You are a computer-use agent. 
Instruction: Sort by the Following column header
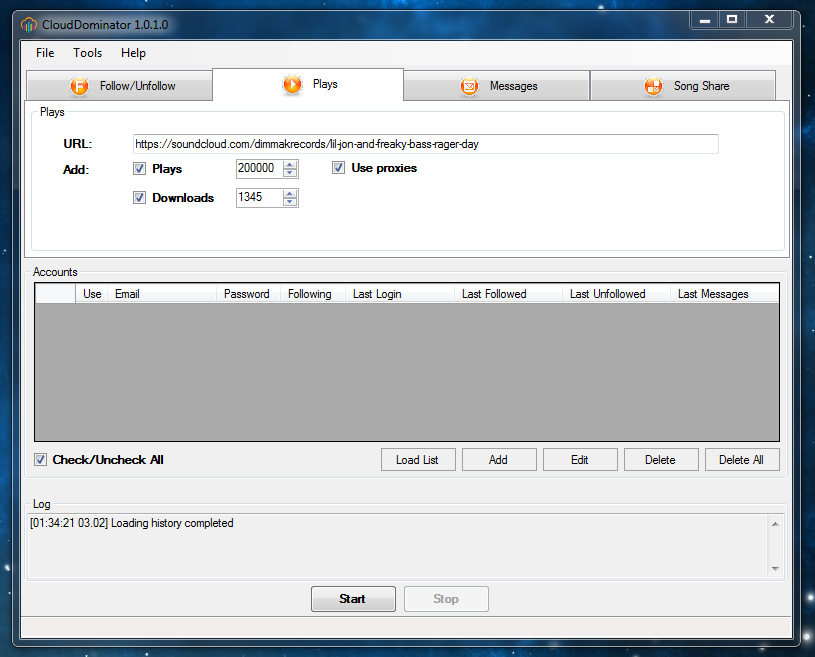[x=313, y=294]
